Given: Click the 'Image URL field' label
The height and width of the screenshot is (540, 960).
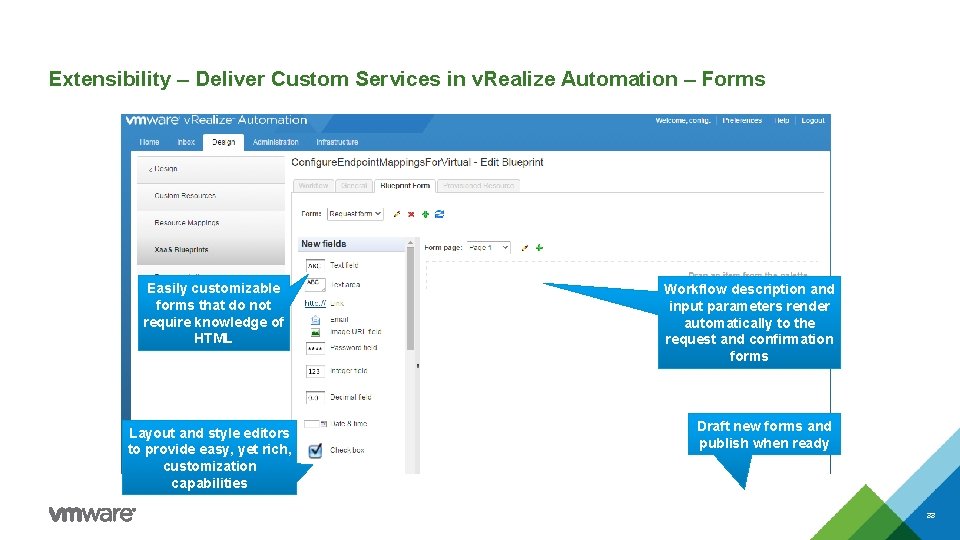Looking at the screenshot, I should (x=356, y=332).
